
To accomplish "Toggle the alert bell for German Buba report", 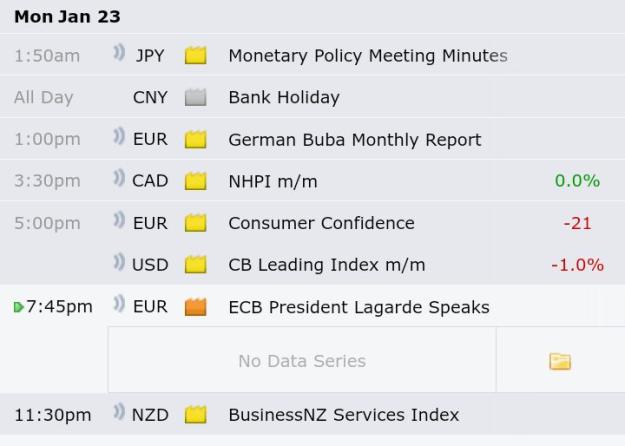I will (119, 136).
